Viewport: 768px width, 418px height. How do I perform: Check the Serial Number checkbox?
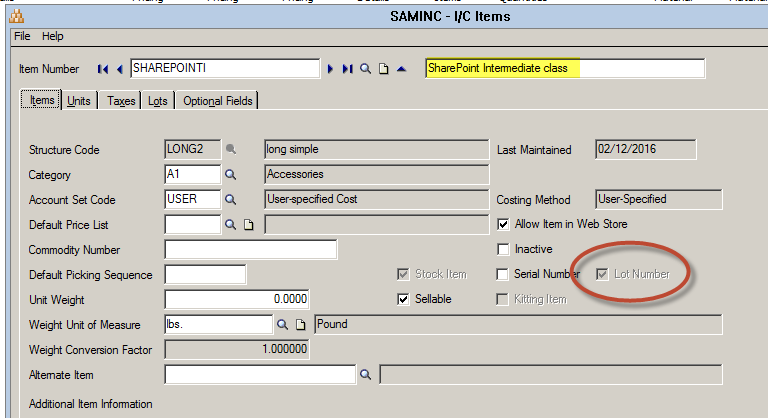503,274
